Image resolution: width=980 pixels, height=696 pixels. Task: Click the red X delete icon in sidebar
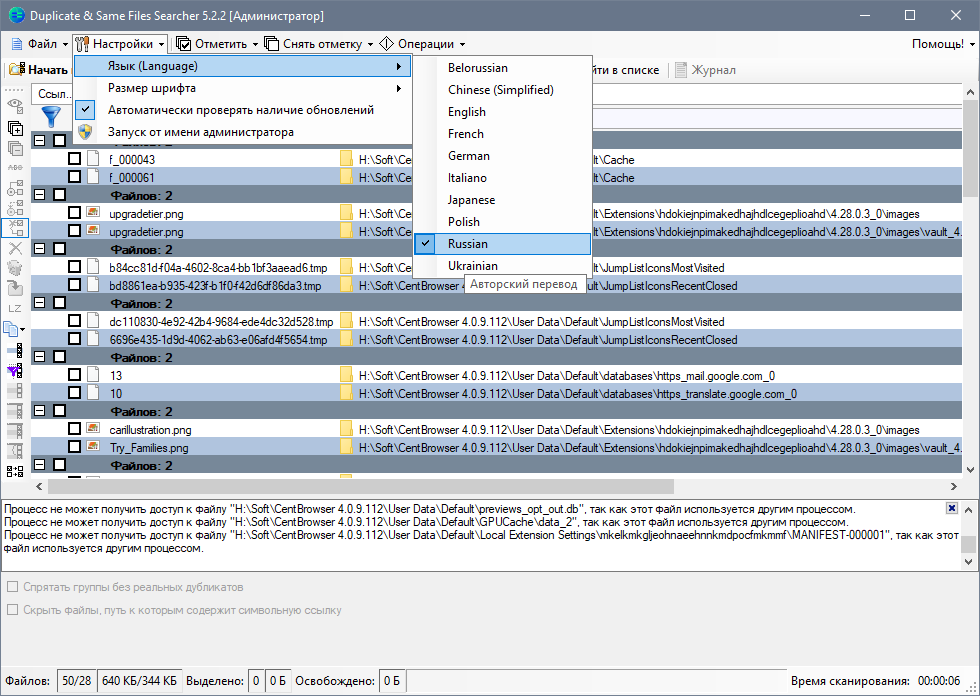pyautogui.click(x=15, y=249)
